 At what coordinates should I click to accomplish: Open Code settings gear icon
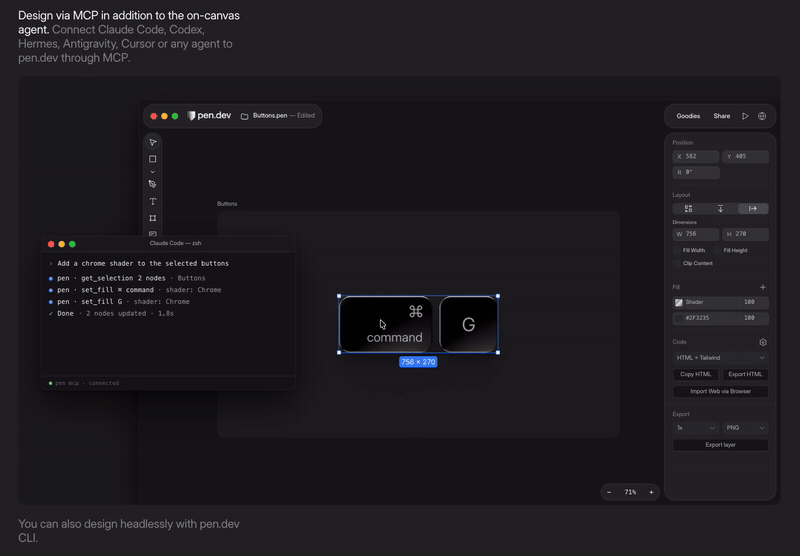pos(763,342)
